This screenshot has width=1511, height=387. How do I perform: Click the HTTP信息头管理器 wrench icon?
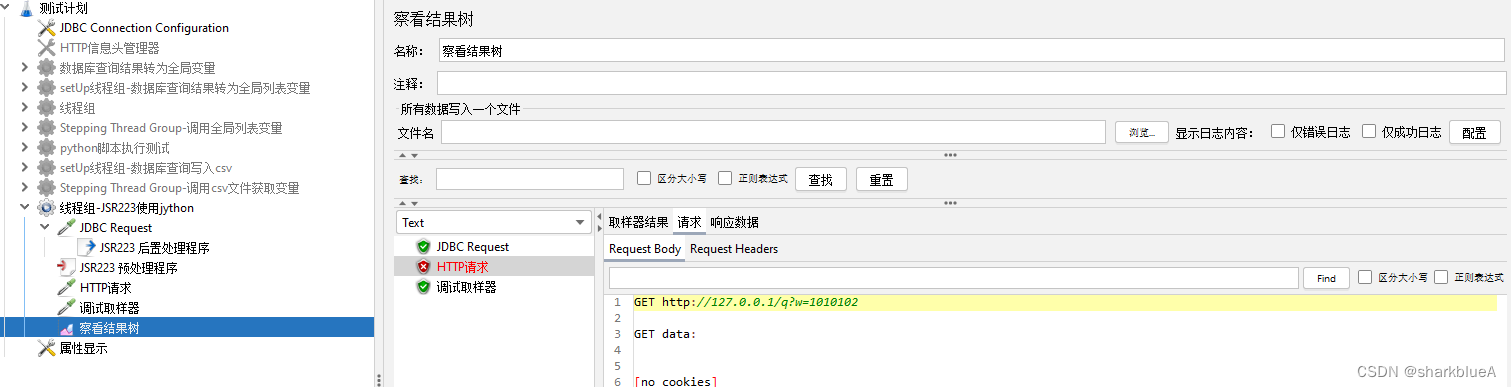(46, 48)
